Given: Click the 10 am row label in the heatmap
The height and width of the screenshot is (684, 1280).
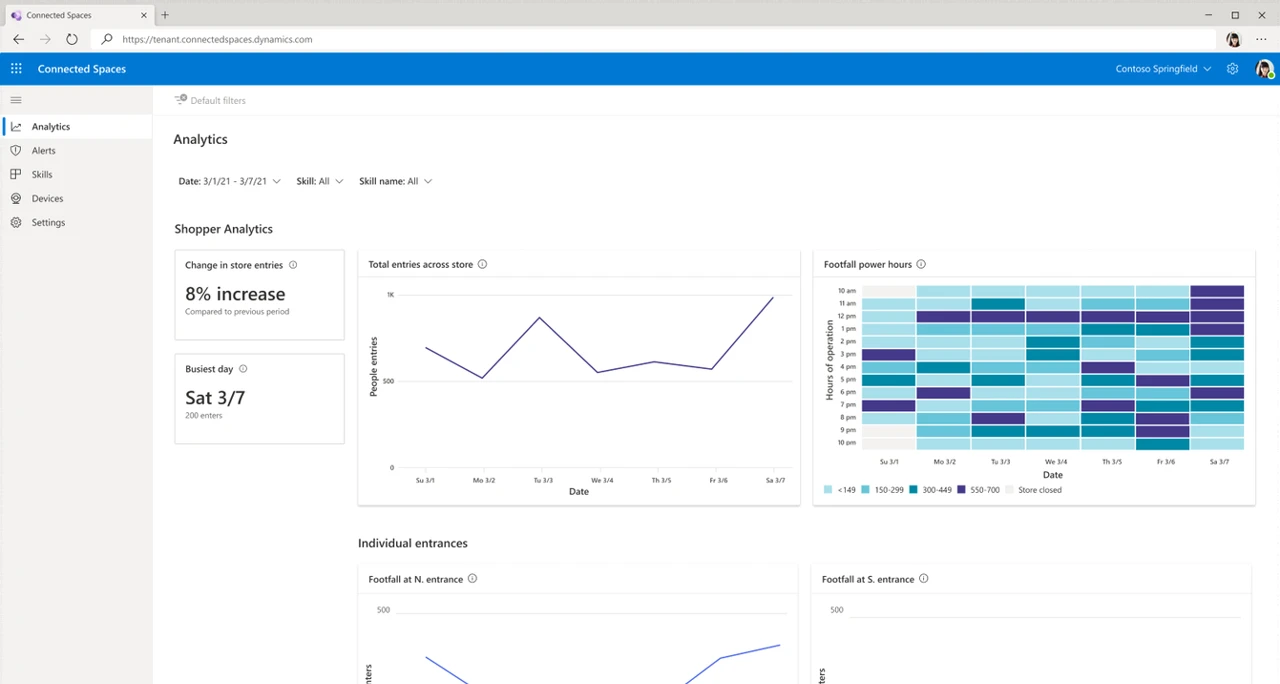Looking at the screenshot, I should coord(847,291).
